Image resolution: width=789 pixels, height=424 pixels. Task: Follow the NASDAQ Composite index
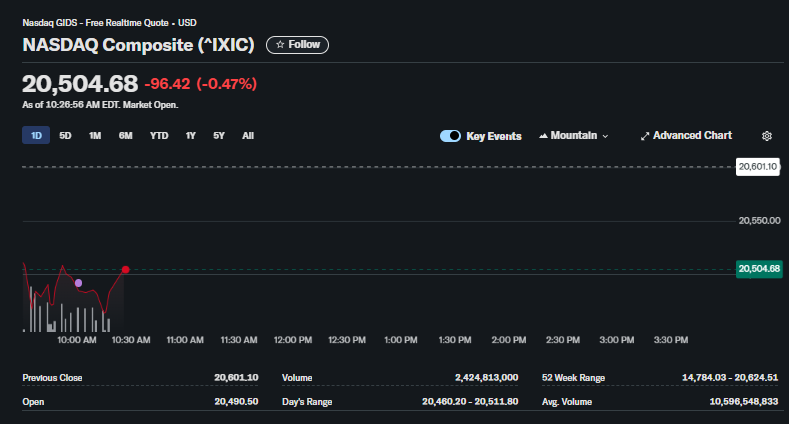297,45
